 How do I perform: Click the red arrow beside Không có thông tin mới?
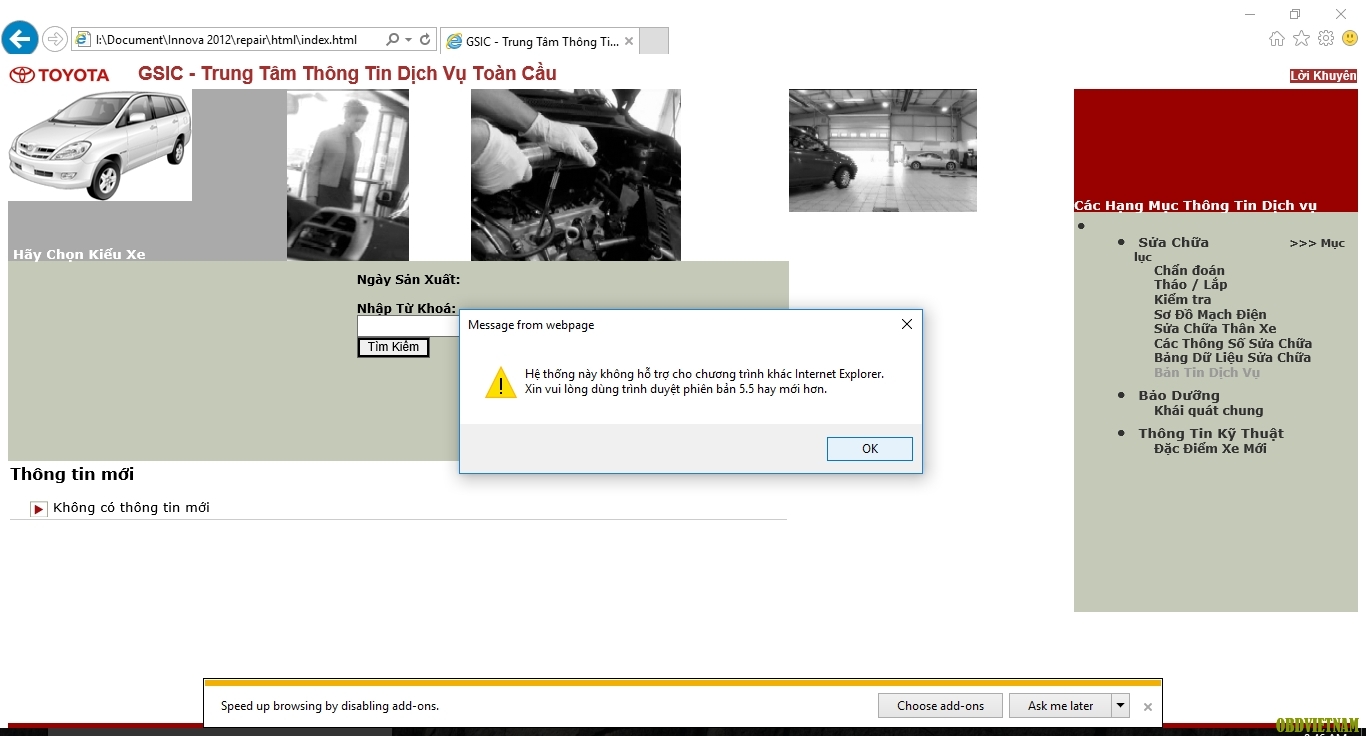coord(39,509)
